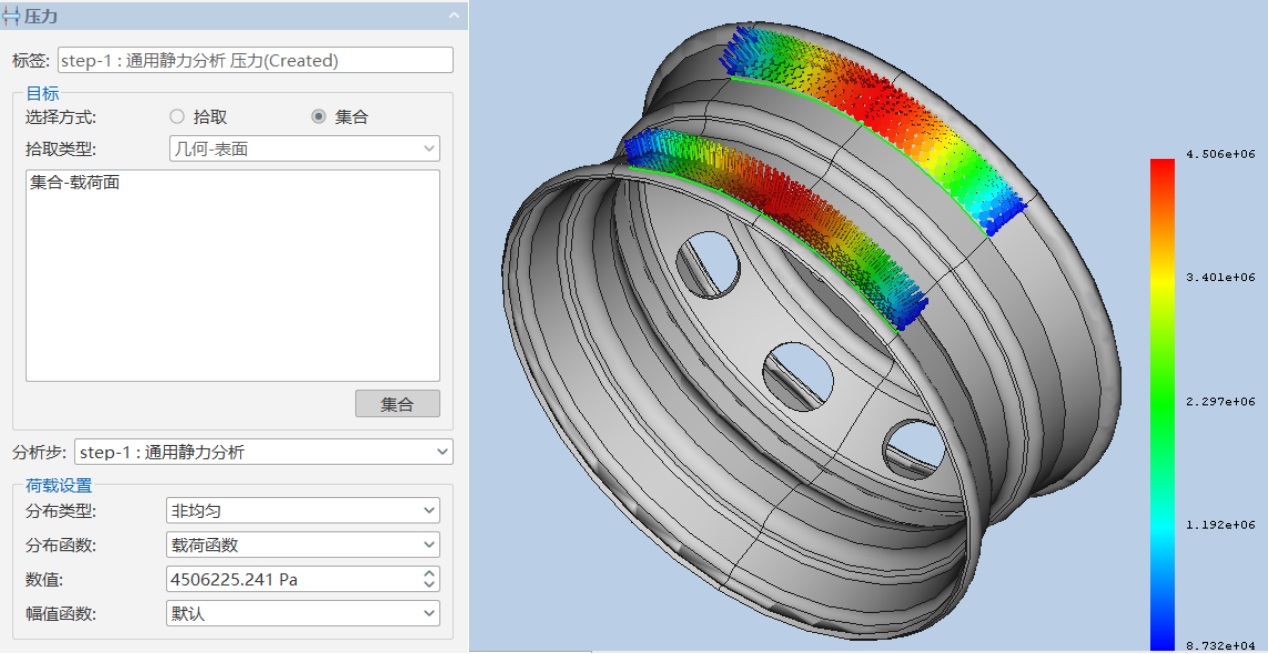Open the 分布类型 dropdown

[x=303, y=510]
